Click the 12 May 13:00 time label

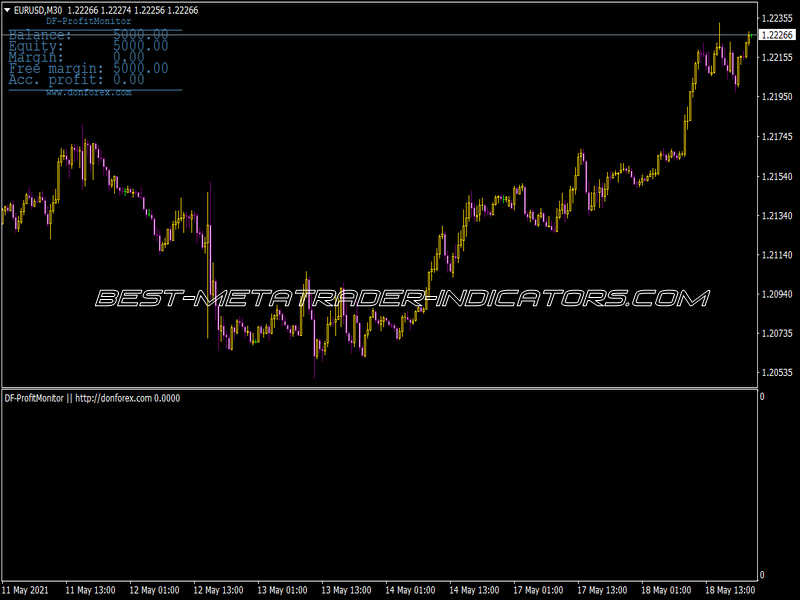click(x=218, y=590)
